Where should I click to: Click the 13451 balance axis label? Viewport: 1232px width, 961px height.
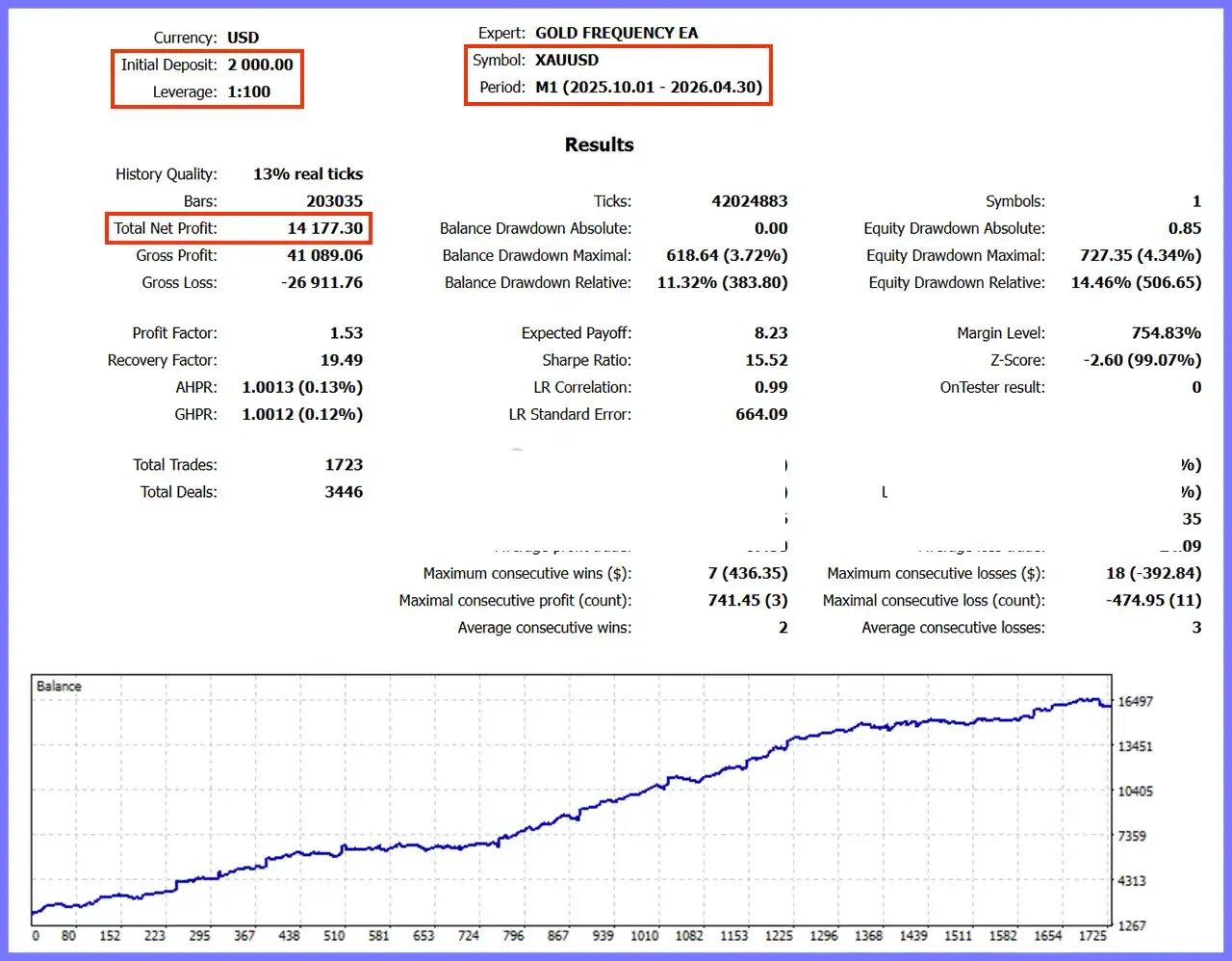point(1135,746)
